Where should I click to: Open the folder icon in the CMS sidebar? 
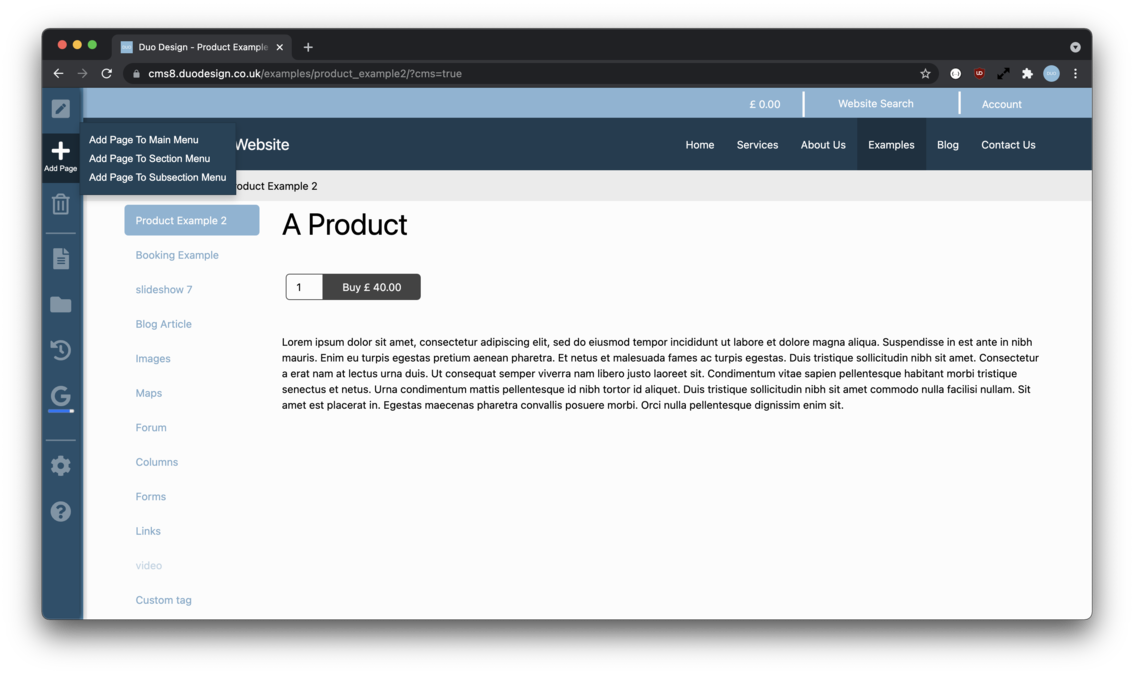pyautogui.click(x=60, y=304)
